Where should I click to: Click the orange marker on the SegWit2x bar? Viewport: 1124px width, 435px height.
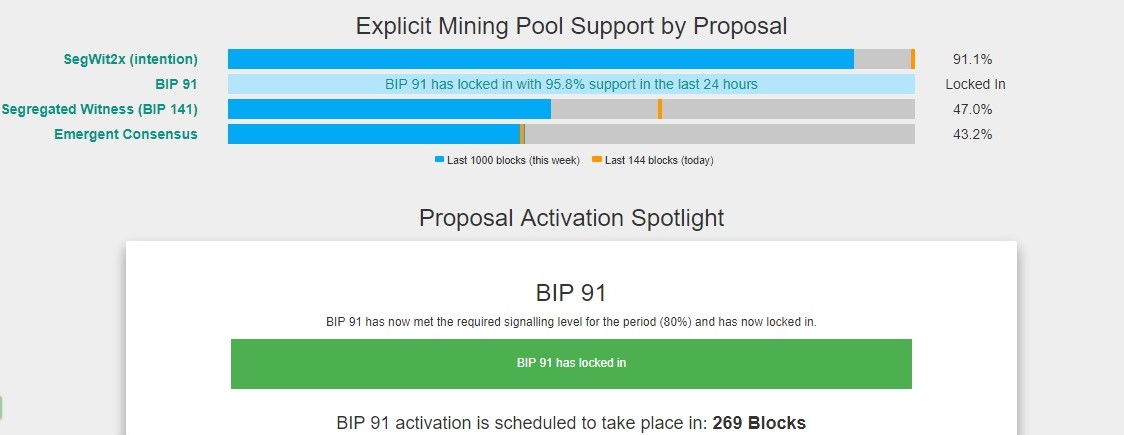click(x=913, y=59)
